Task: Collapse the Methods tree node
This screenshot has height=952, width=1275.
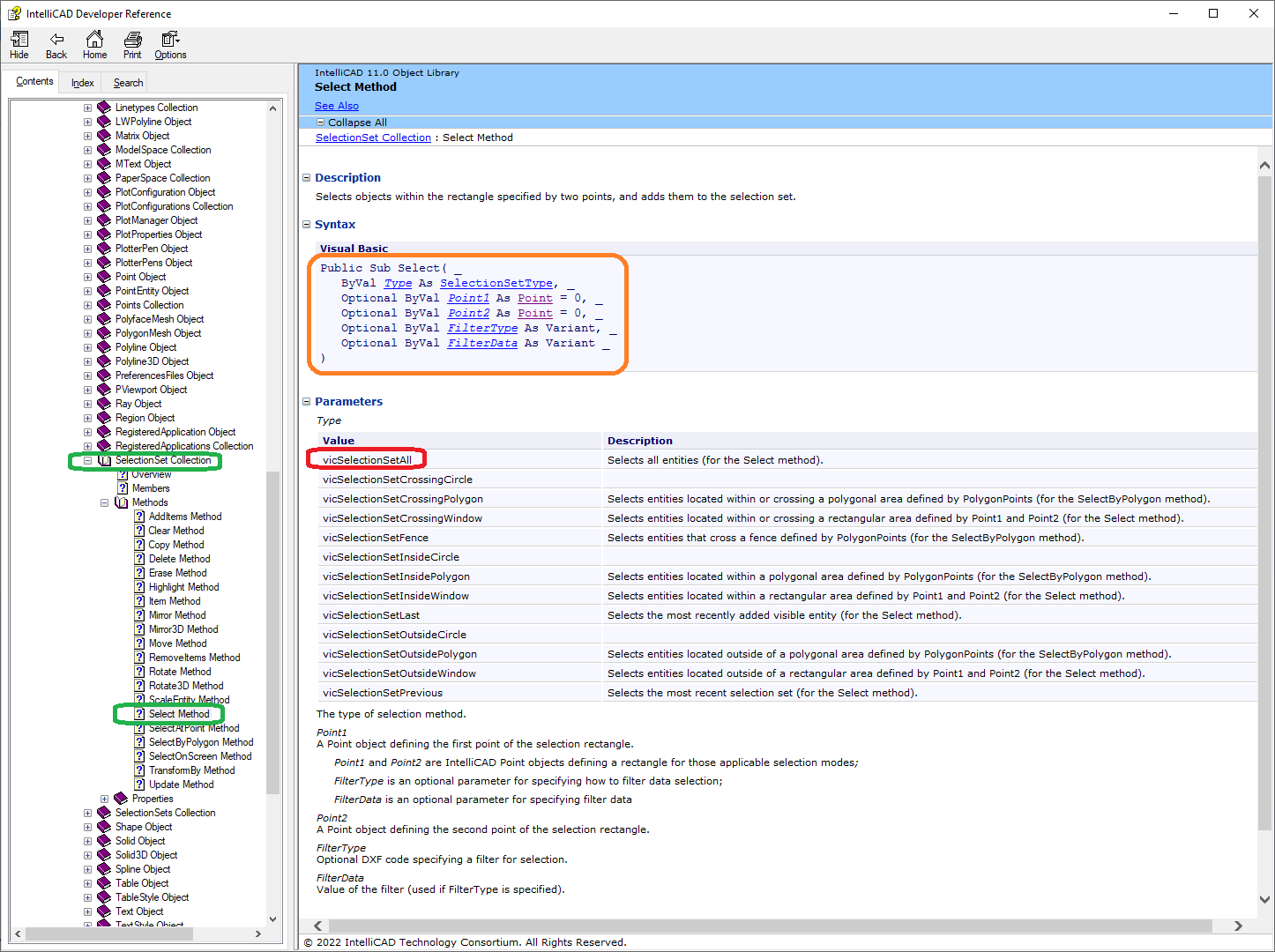Action: pos(104,502)
